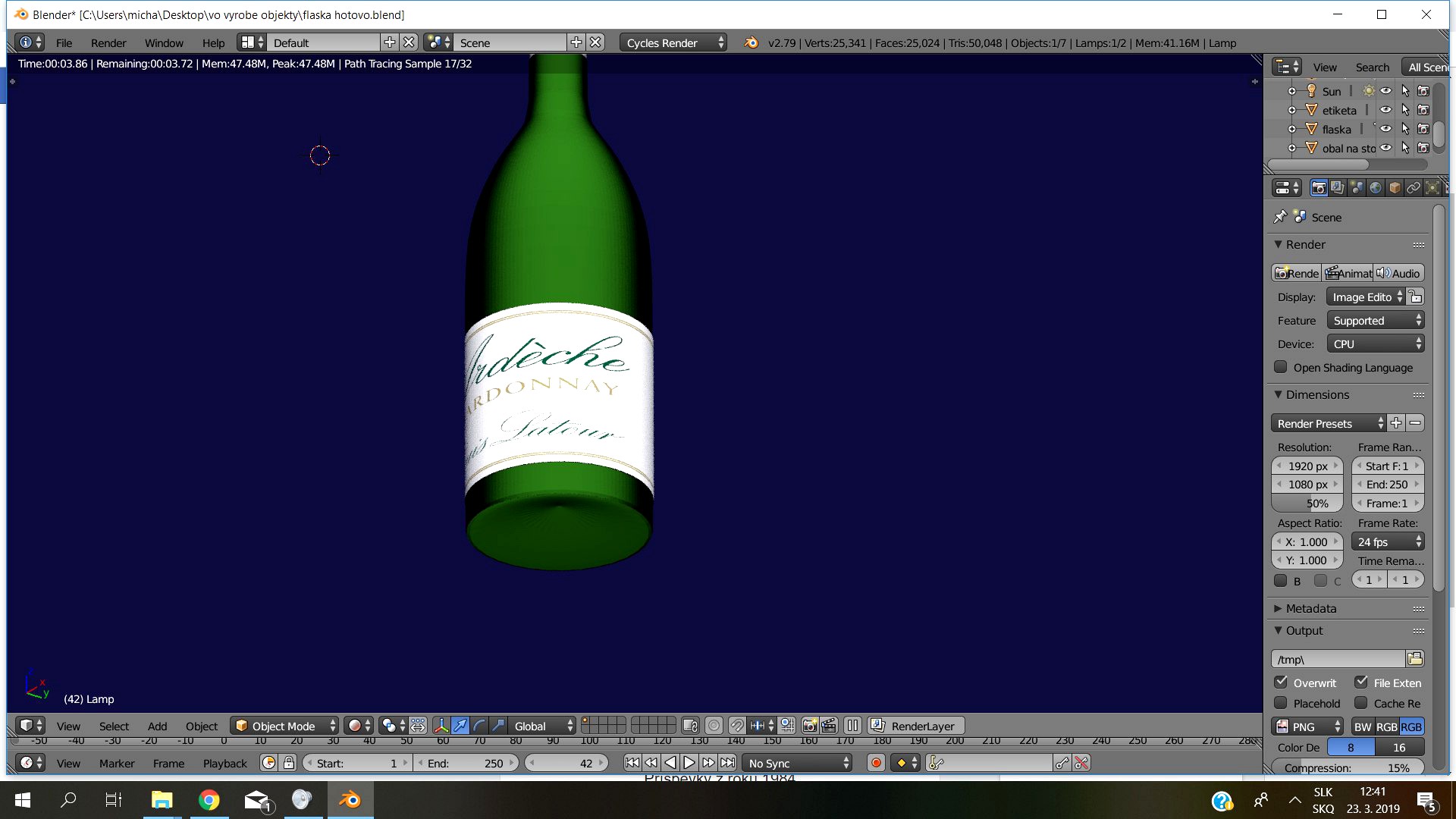Open the Cycles Render engine dropdown

click(x=673, y=42)
